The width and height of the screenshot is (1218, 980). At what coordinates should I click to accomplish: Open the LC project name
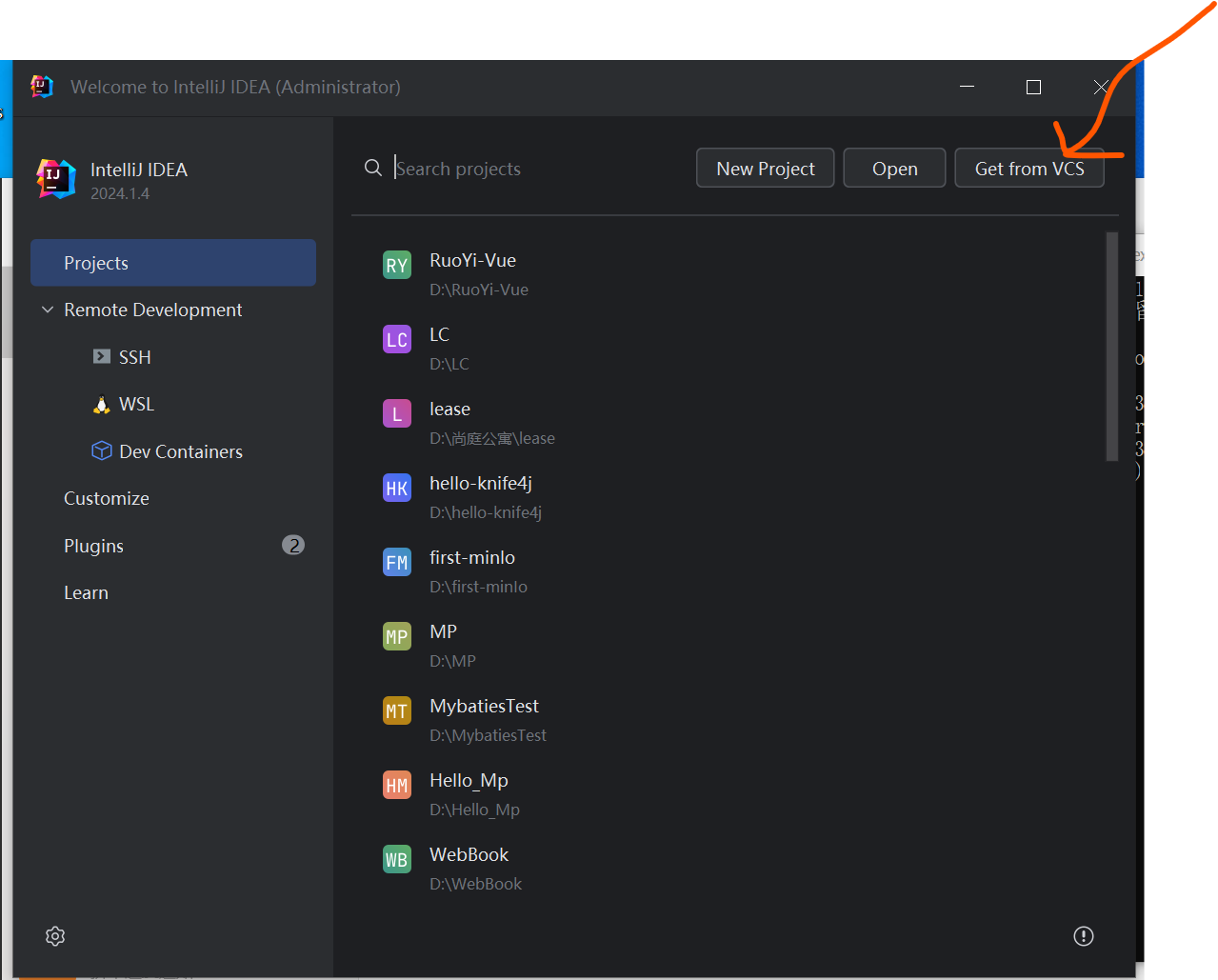point(439,334)
